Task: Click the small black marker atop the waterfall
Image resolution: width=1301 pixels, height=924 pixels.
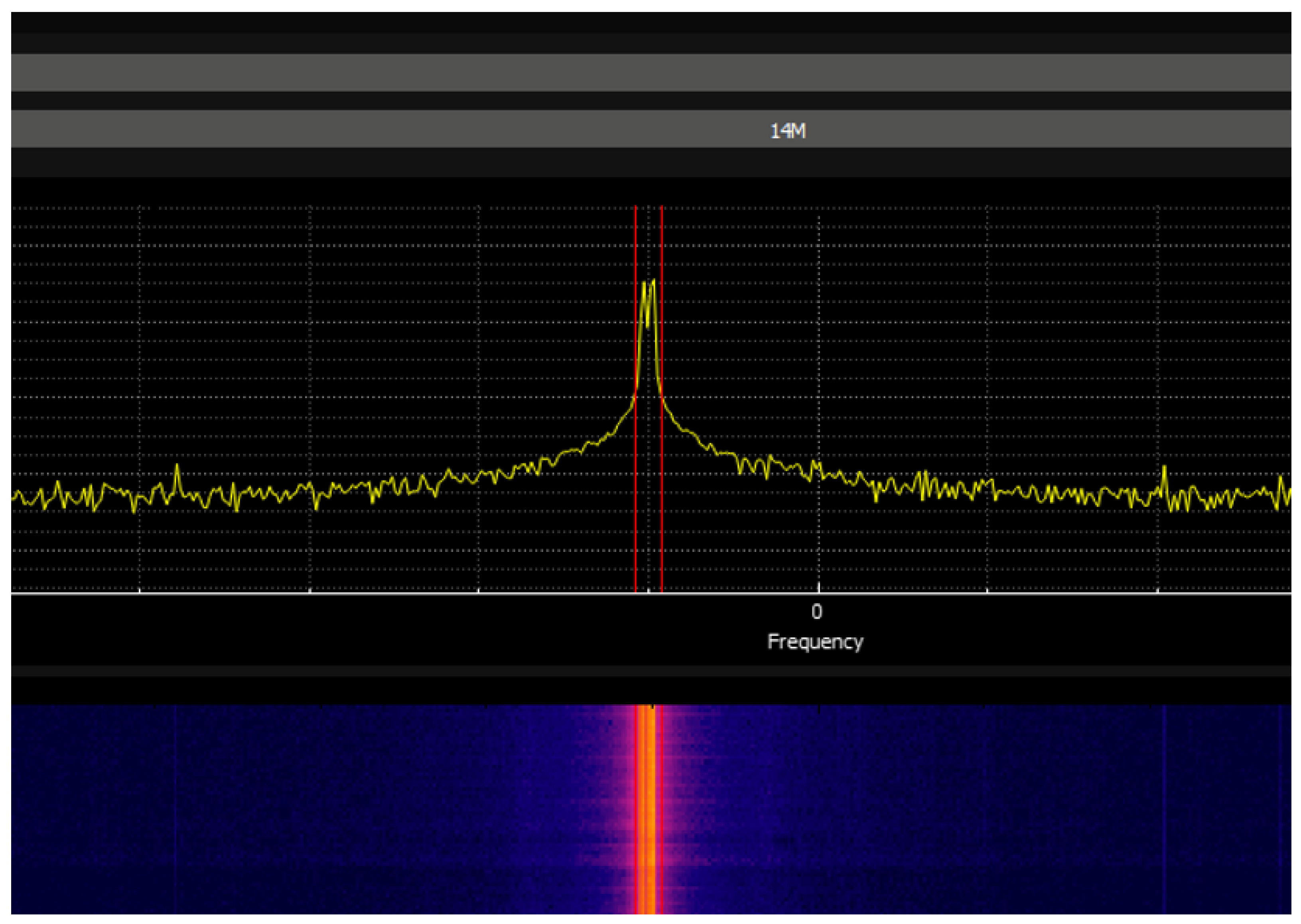Action: point(652,707)
